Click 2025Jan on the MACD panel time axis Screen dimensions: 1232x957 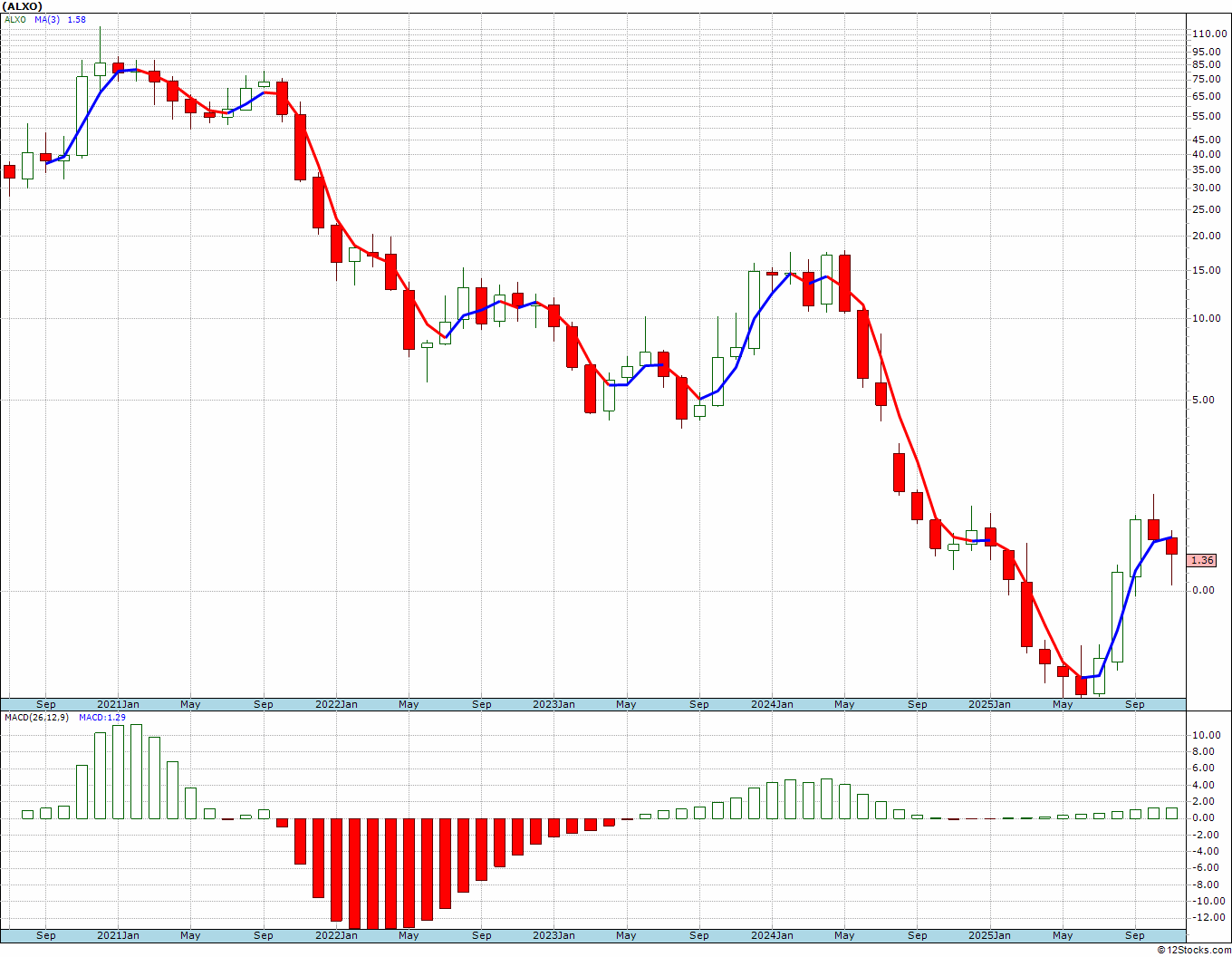(x=989, y=935)
